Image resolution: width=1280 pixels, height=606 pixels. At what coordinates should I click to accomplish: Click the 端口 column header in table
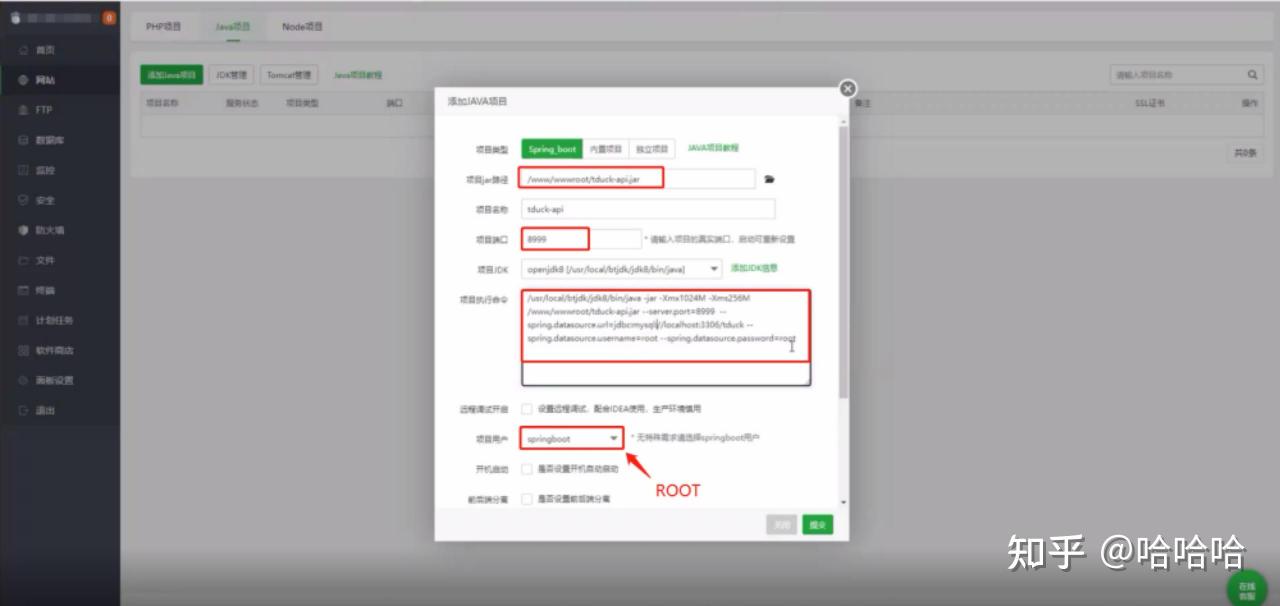(x=394, y=103)
